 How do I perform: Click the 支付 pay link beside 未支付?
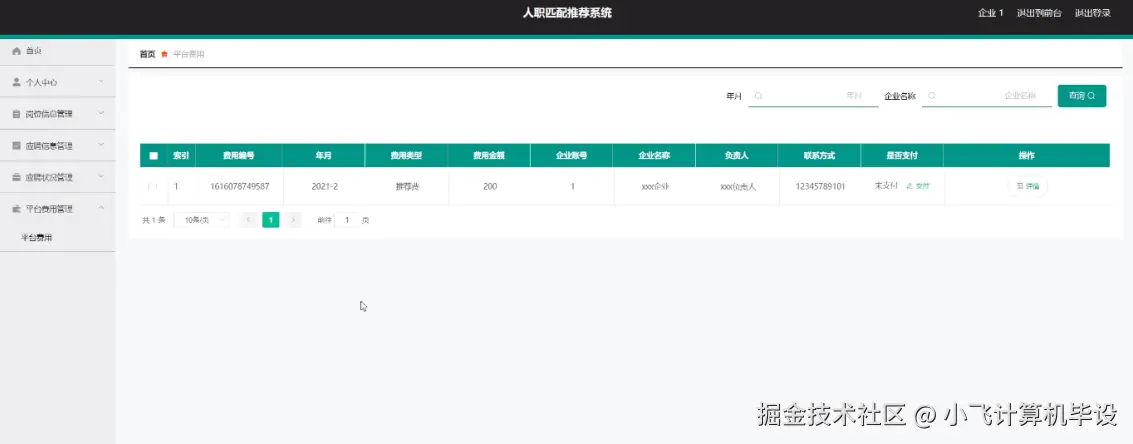point(918,186)
